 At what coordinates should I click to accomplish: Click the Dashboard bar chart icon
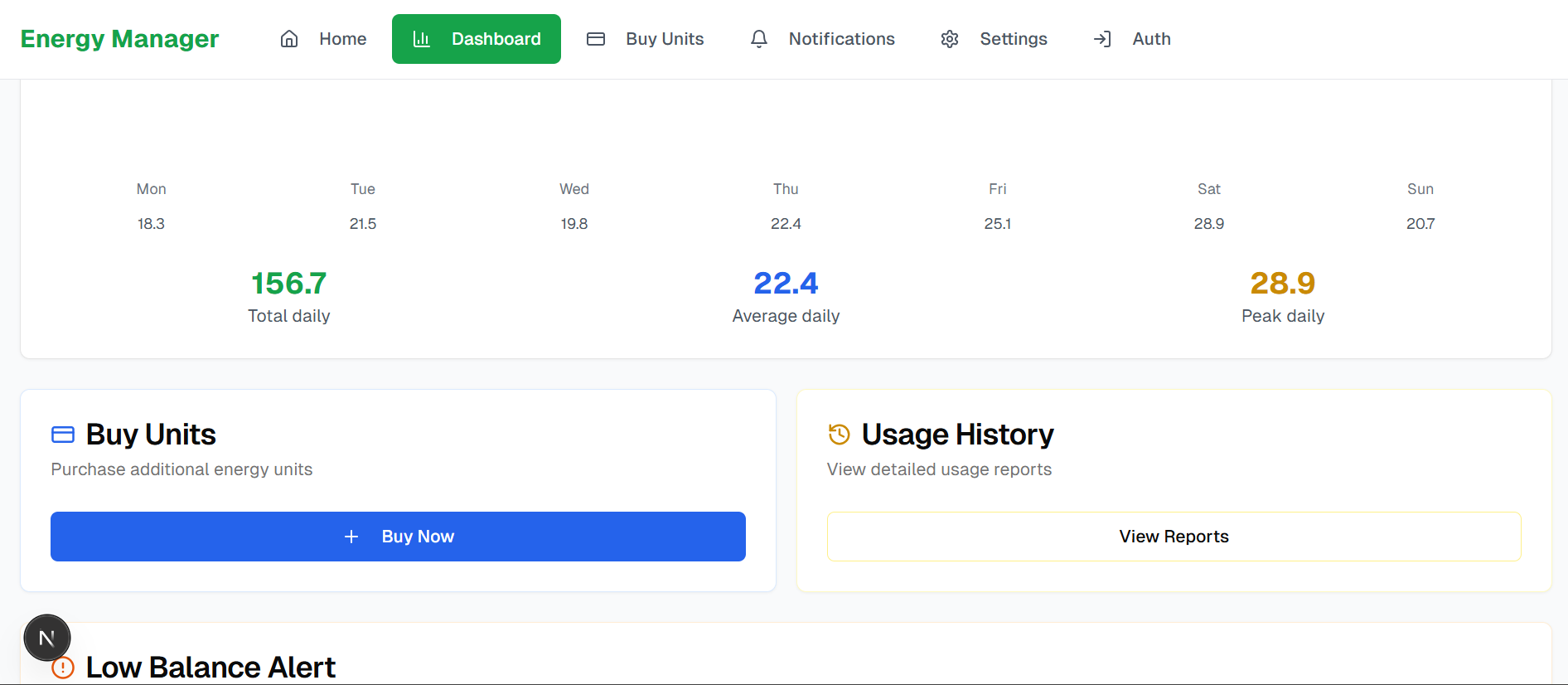[421, 39]
